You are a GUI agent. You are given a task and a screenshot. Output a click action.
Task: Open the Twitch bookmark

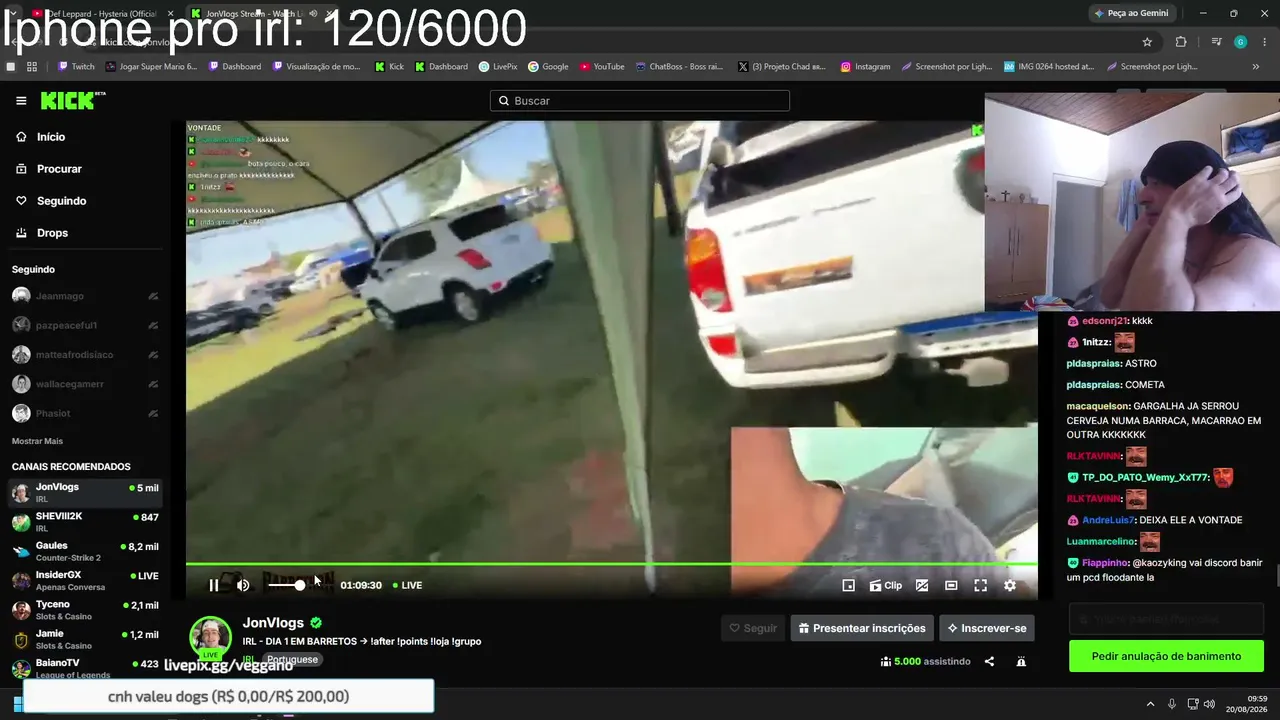[77, 67]
